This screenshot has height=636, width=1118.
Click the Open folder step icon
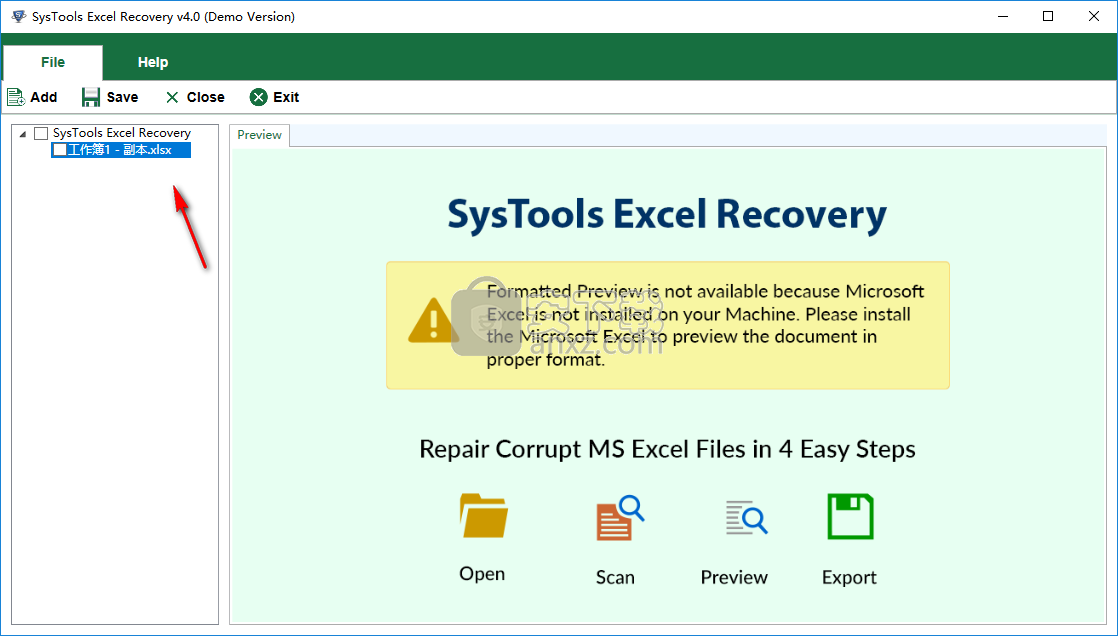(x=483, y=516)
